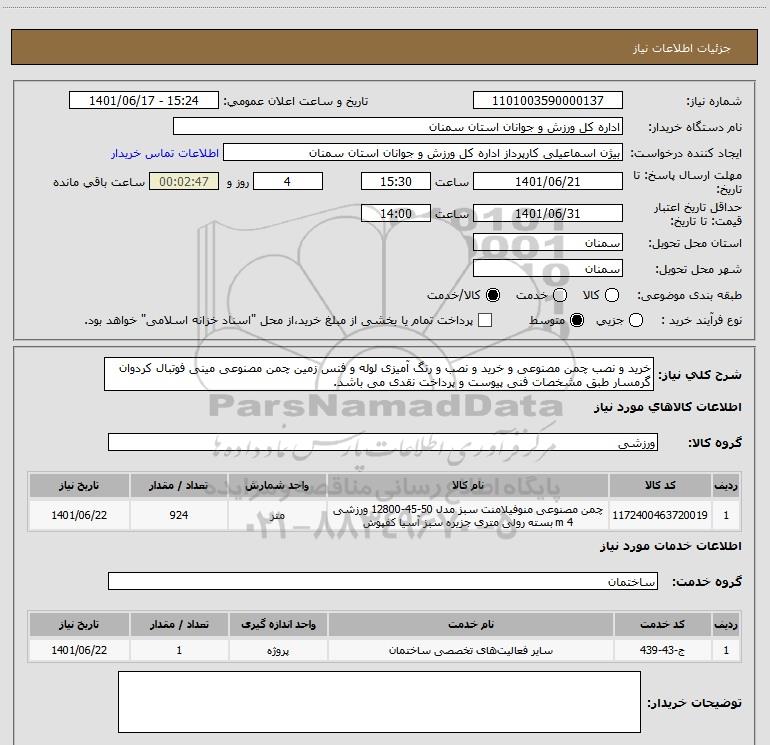Screen dimensions: 770x745
Task: Click the نام کالا column header
Action: click(x=468, y=485)
